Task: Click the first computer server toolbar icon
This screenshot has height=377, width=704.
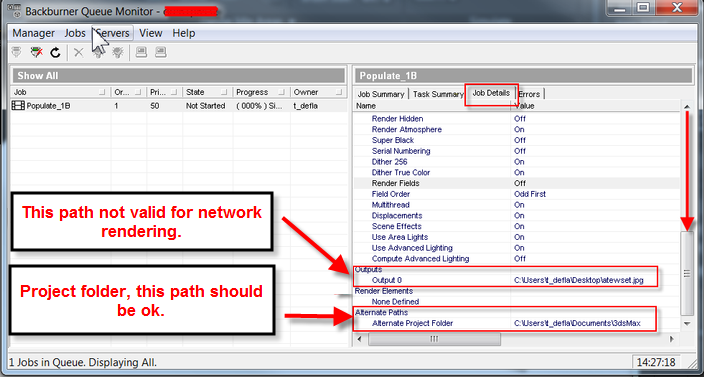Action: (x=141, y=52)
